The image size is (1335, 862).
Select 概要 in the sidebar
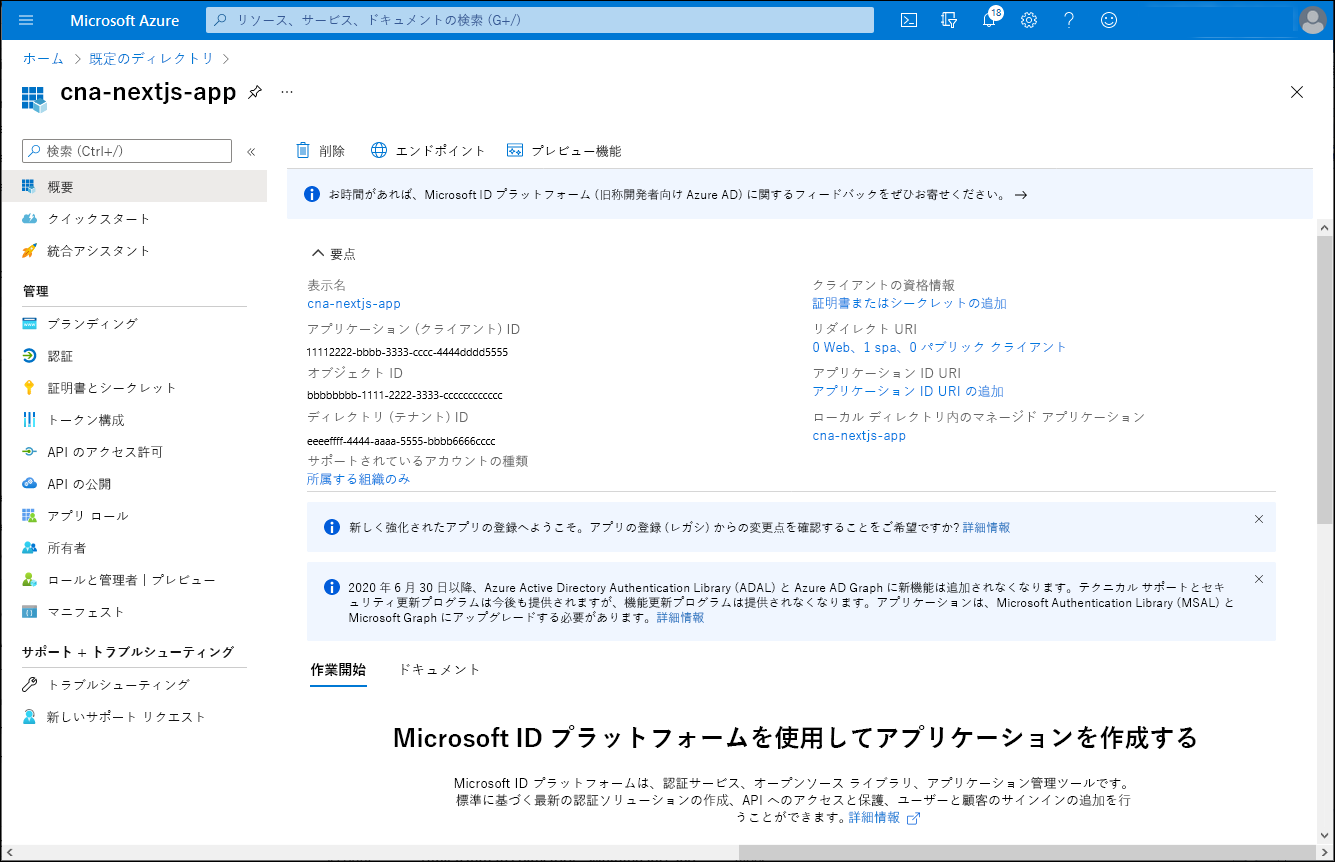pyautogui.click(x=133, y=187)
